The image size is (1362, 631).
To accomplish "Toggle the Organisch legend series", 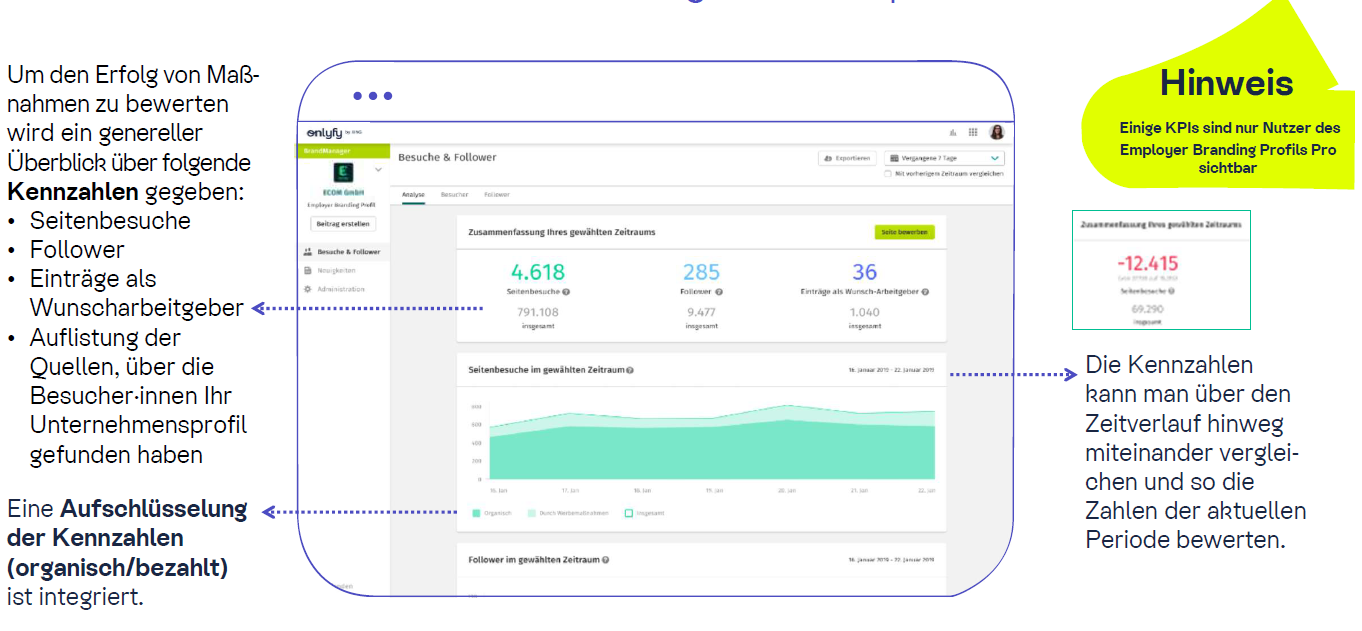I will click(x=477, y=513).
